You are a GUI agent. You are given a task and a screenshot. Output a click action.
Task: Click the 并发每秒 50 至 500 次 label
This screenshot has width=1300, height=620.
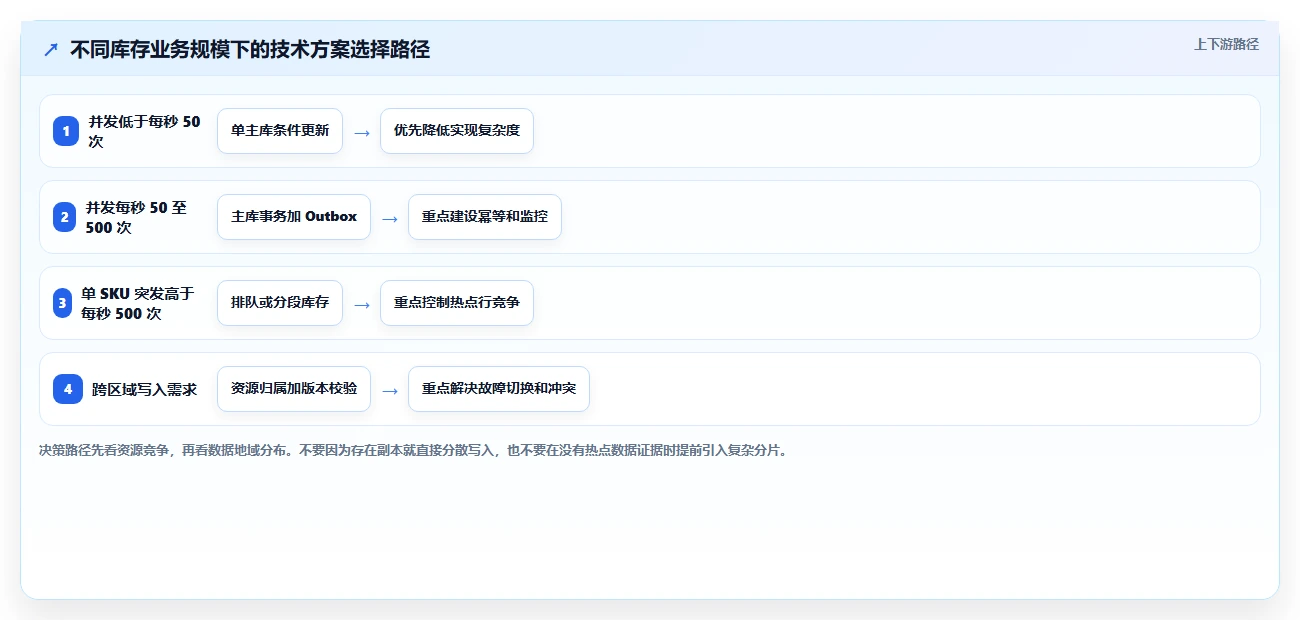(136, 217)
